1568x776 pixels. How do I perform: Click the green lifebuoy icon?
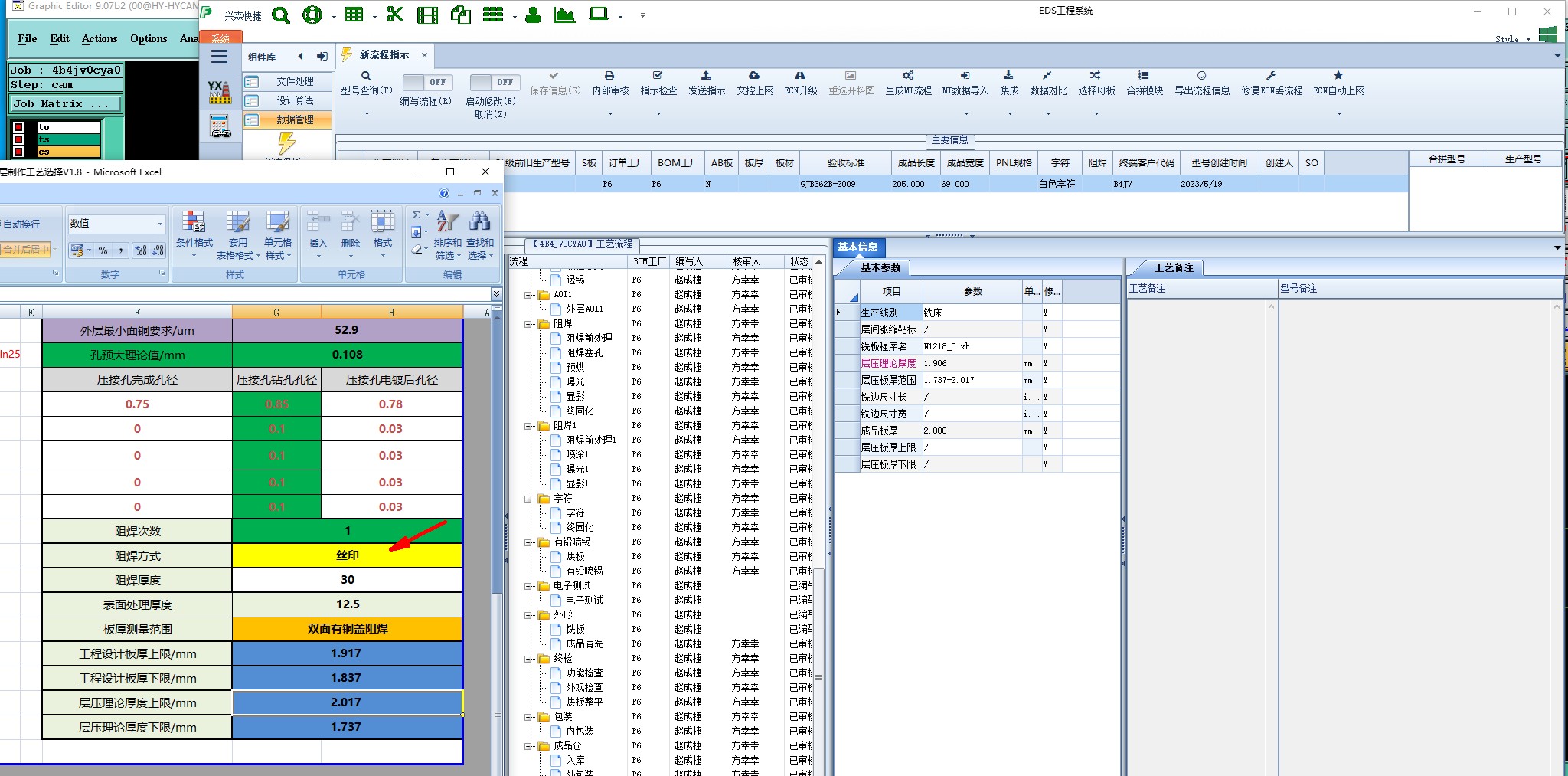point(312,15)
